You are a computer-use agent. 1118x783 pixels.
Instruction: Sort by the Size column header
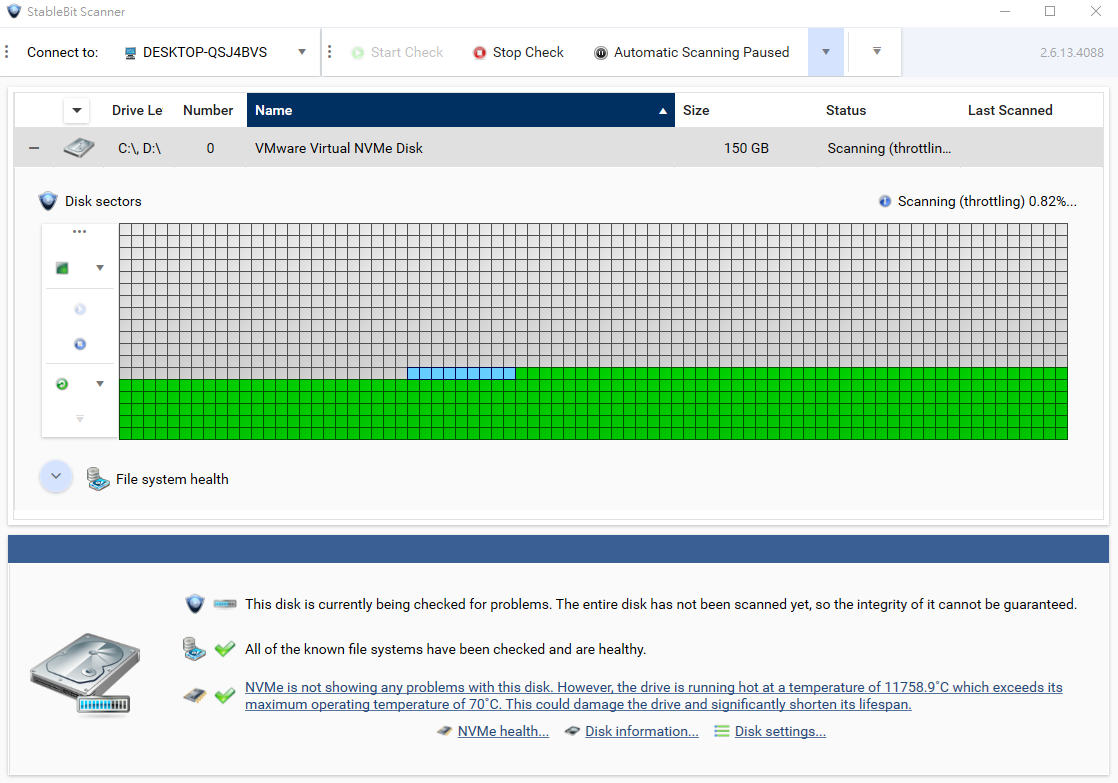click(696, 111)
